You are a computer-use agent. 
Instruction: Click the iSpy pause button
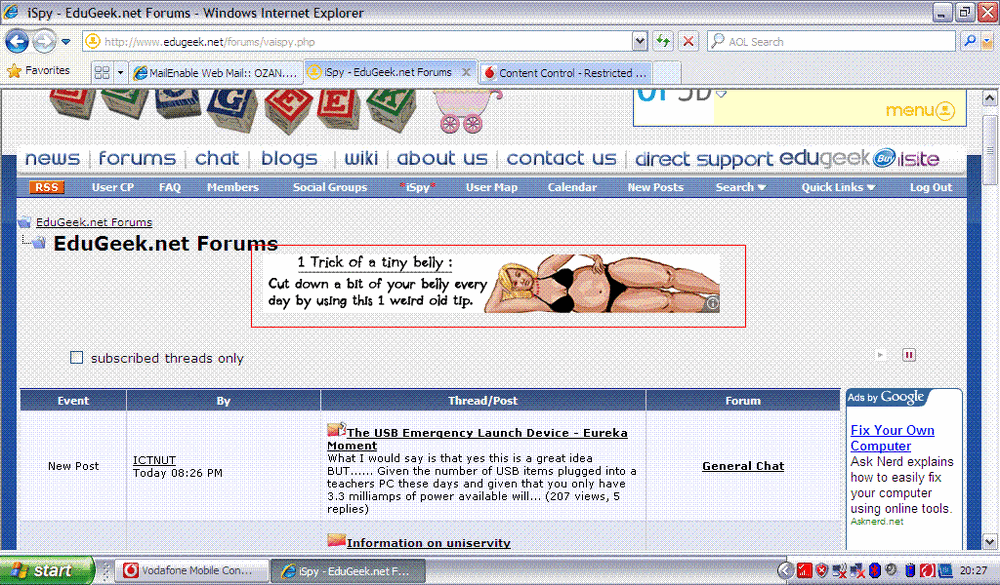pyautogui.click(x=909, y=355)
